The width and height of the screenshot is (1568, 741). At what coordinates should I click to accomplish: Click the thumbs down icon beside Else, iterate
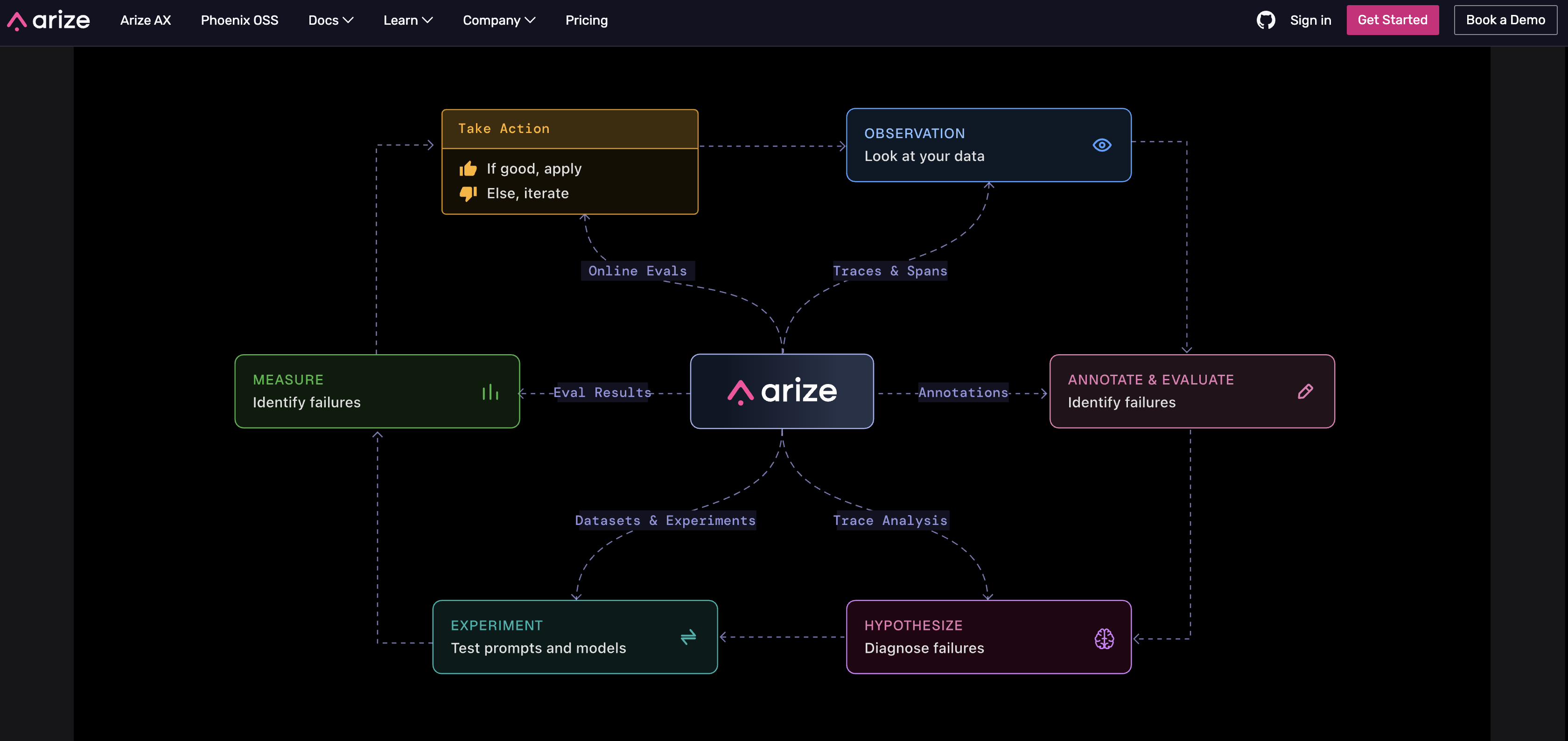468,194
